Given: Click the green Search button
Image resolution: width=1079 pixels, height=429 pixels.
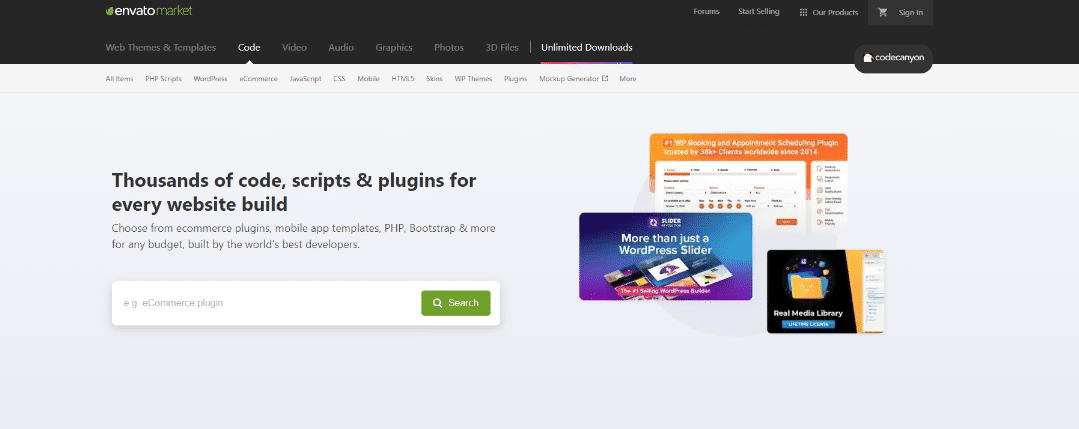Looking at the screenshot, I should point(456,303).
